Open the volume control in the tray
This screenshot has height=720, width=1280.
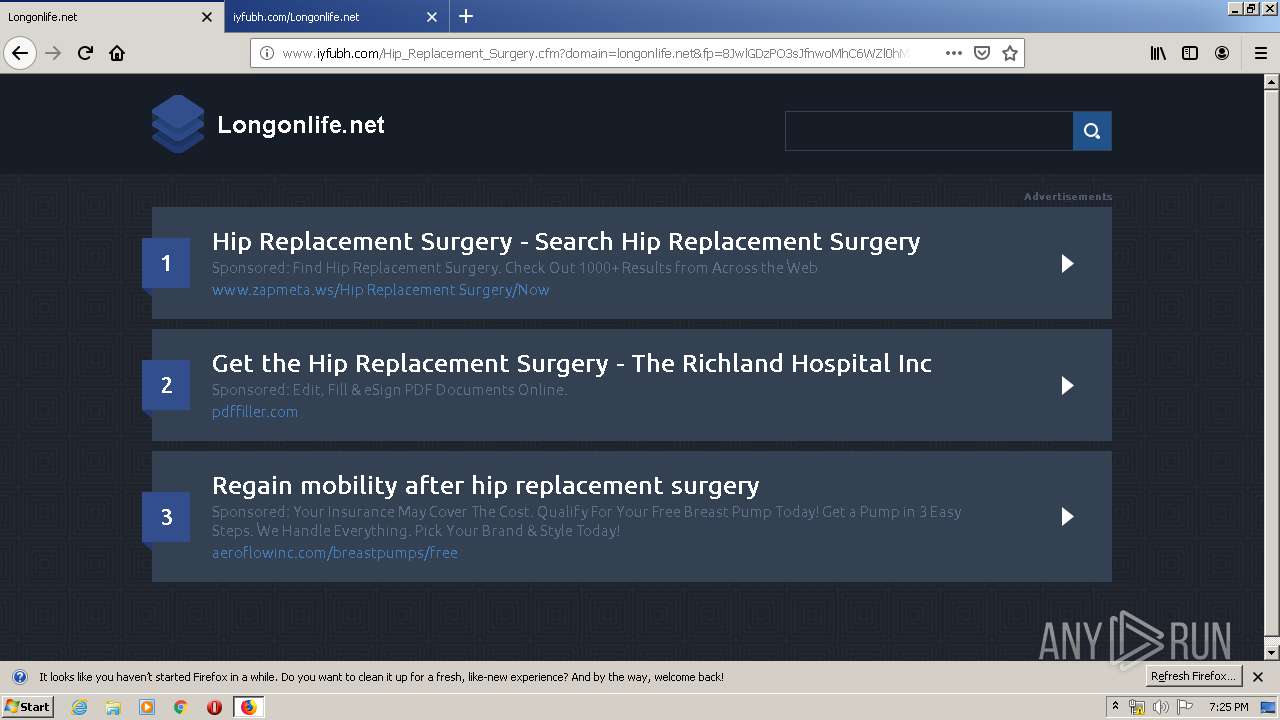(1160, 707)
